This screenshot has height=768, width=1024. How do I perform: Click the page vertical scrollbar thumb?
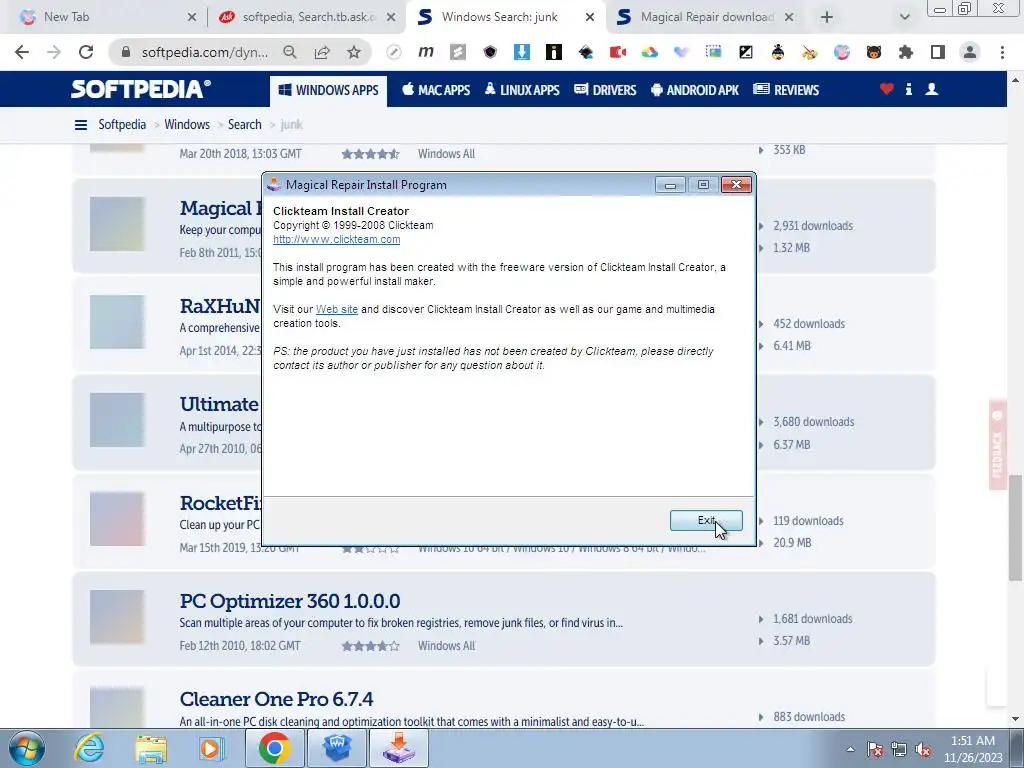(1015, 528)
